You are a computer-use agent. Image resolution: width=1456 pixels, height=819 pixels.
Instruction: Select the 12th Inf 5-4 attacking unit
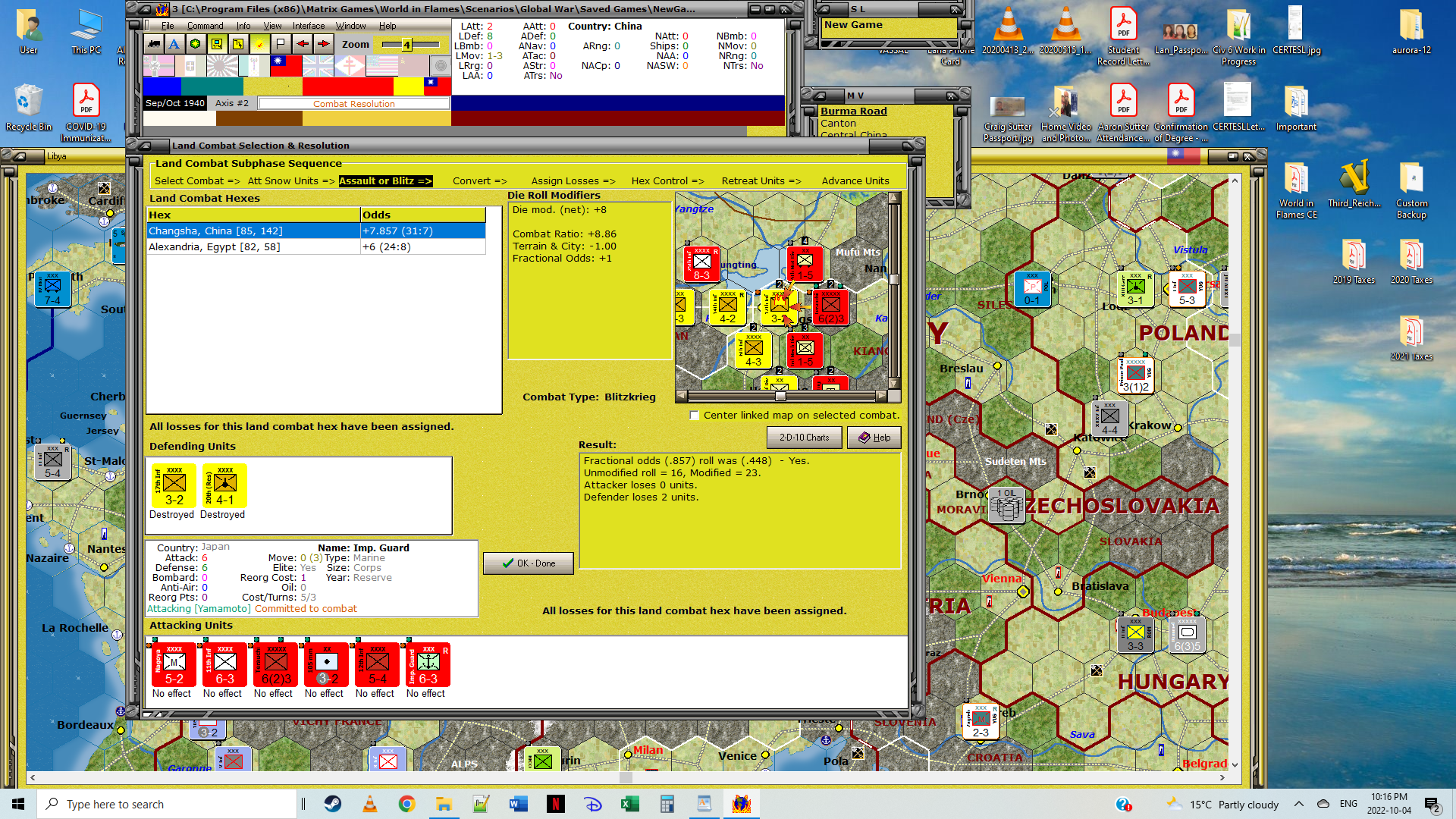377,665
